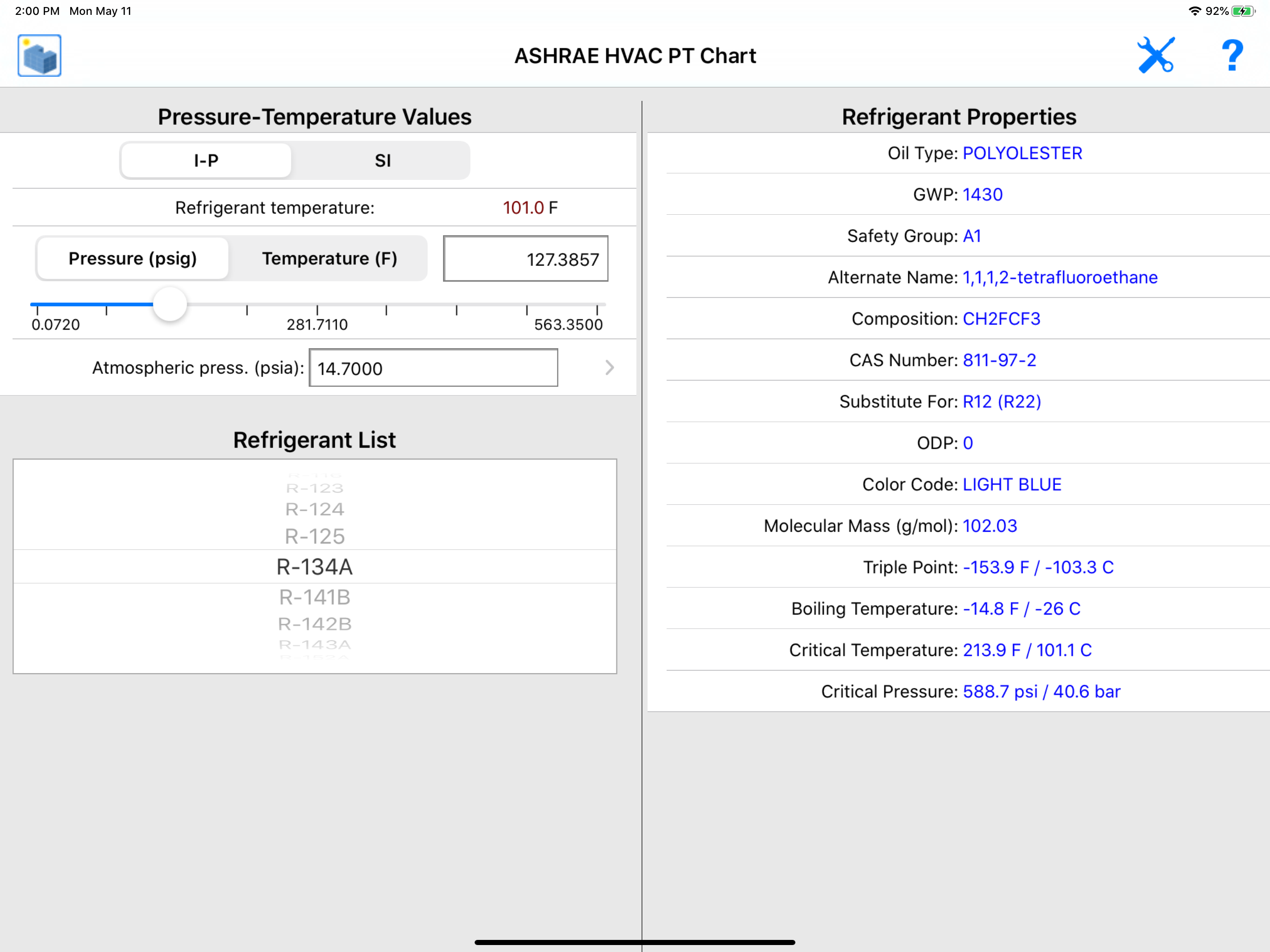Click the substitute value R12 (R22)
The height and width of the screenshot is (952, 1270).
tap(1002, 401)
